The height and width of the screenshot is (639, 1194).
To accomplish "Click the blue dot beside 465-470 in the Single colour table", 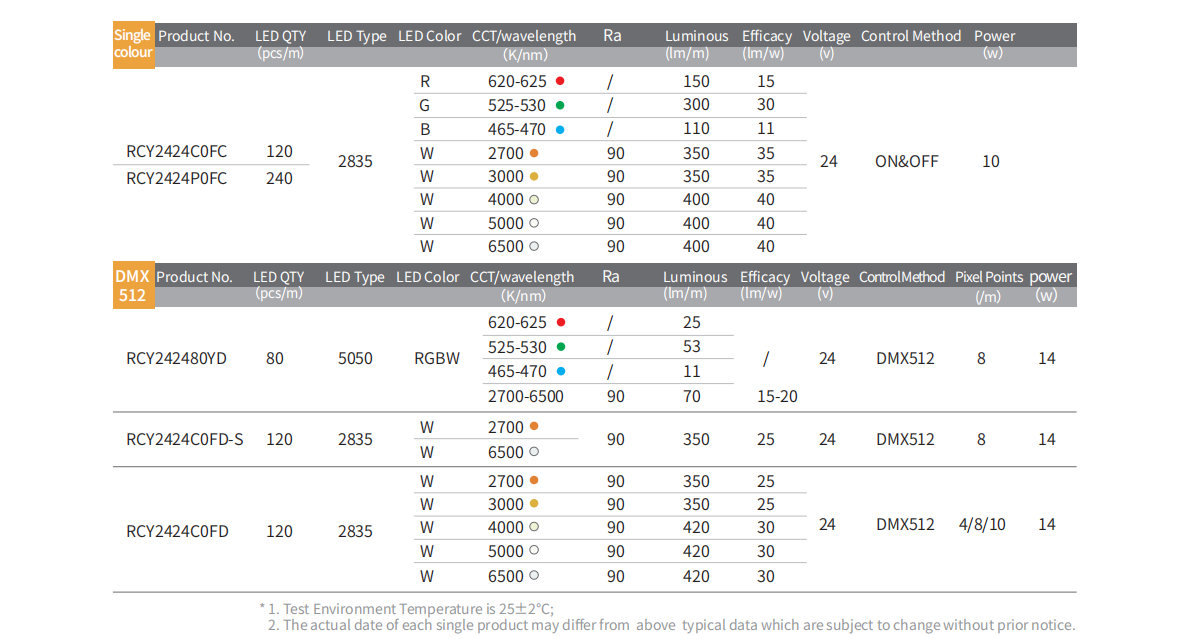I will click(560, 129).
